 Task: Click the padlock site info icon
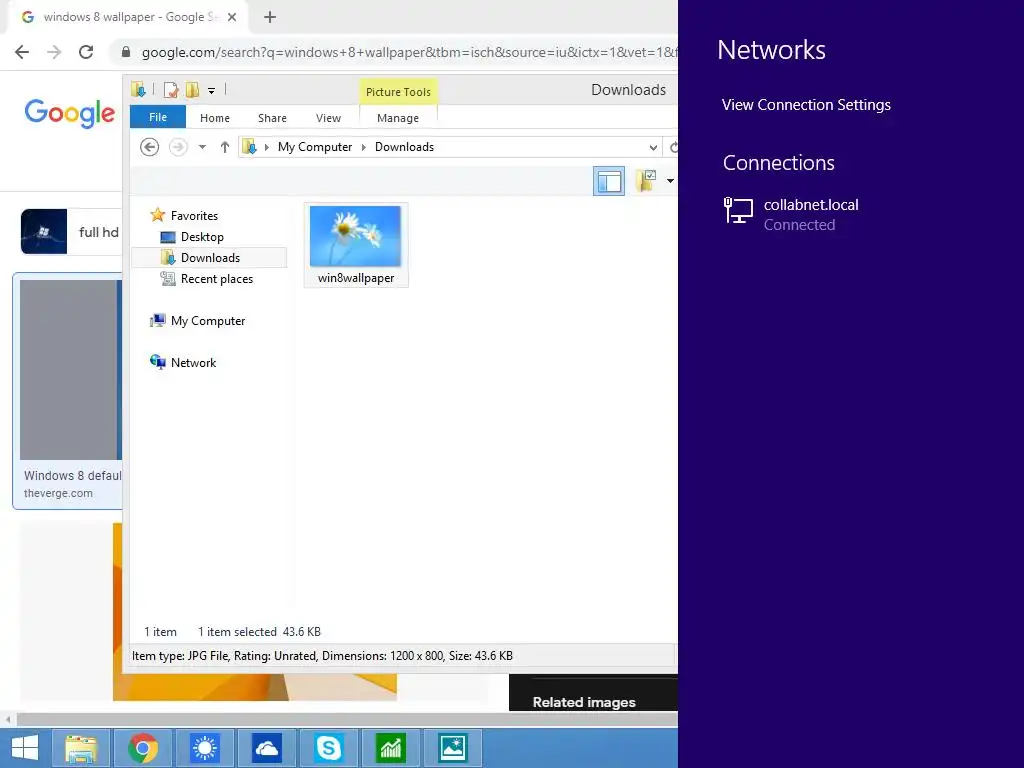click(x=126, y=52)
